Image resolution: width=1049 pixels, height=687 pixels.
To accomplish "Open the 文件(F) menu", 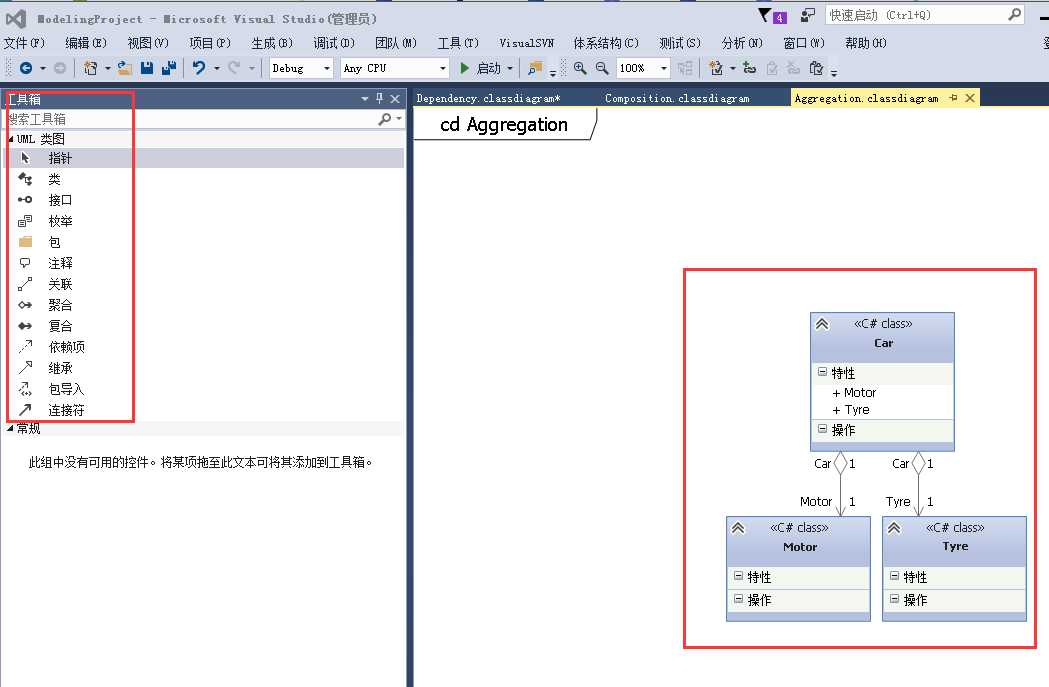I will point(24,43).
